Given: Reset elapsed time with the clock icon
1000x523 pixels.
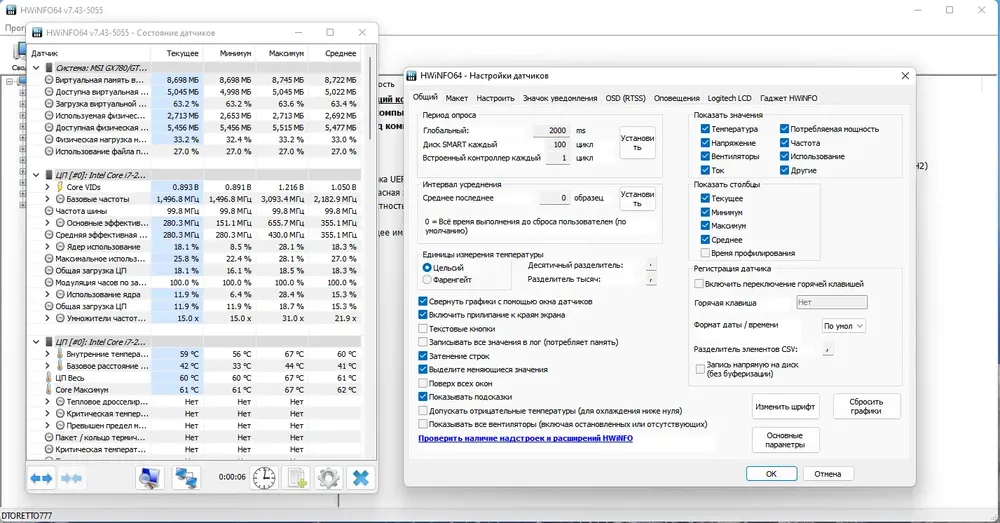Looking at the screenshot, I should (264, 478).
